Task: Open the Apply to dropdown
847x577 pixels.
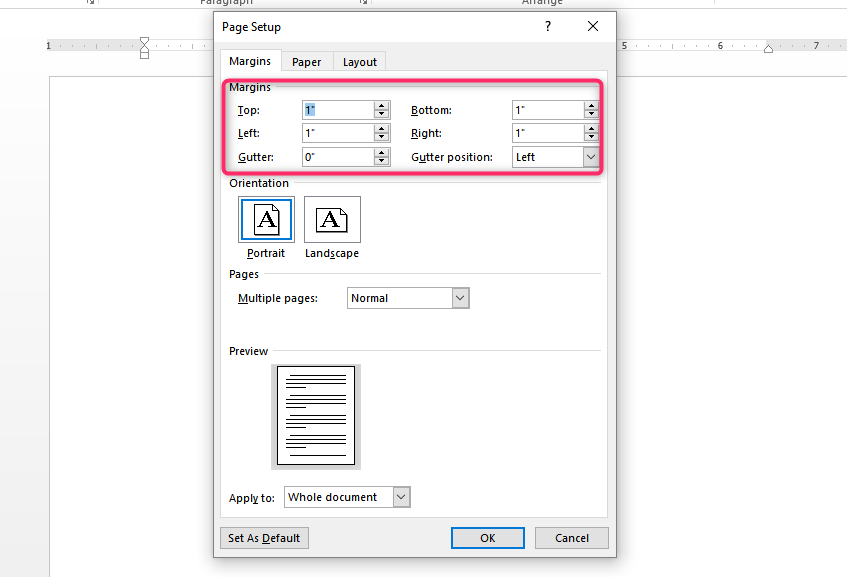Action: point(401,497)
